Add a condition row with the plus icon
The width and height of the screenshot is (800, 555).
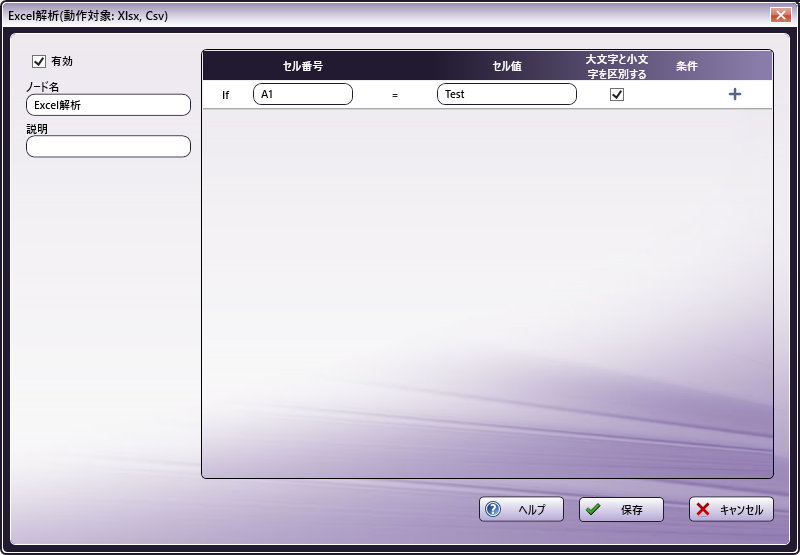[x=735, y=94]
